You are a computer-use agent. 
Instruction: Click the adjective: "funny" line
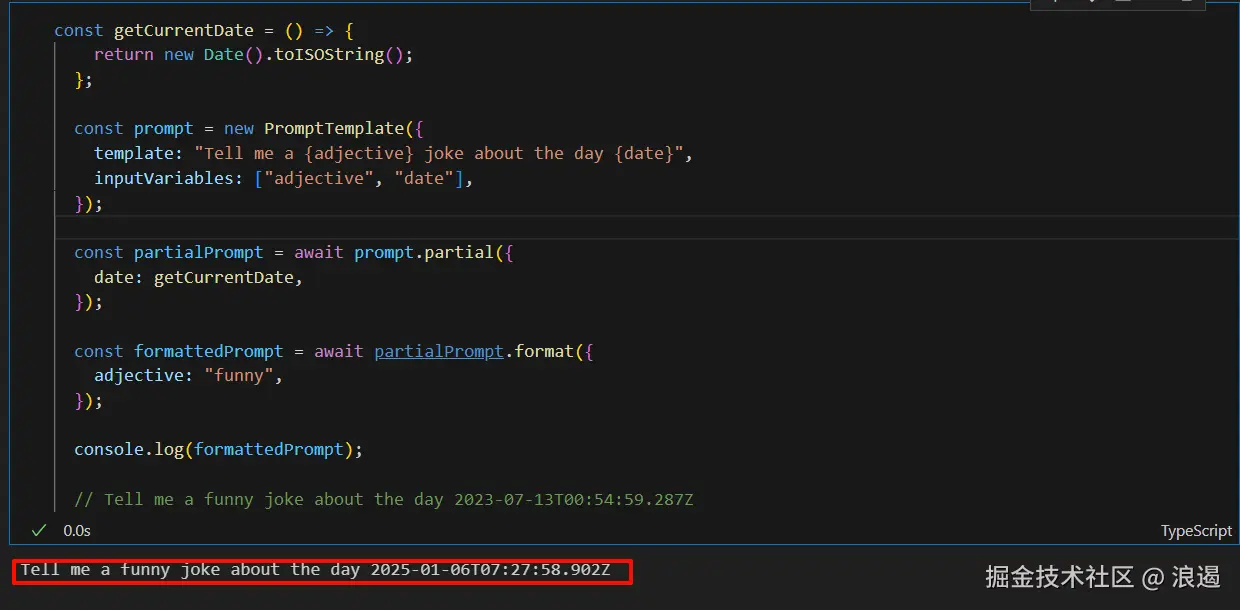189,376
